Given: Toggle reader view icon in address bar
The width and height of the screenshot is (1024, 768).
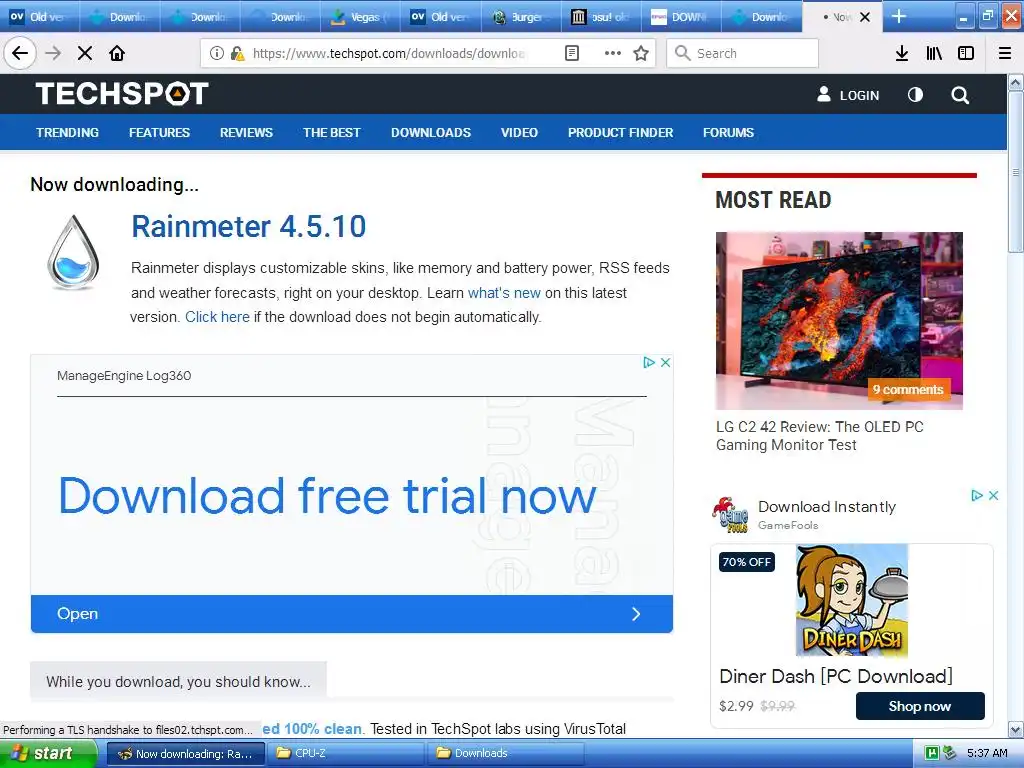Looking at the screenshot, I should (x=572, y=53).
